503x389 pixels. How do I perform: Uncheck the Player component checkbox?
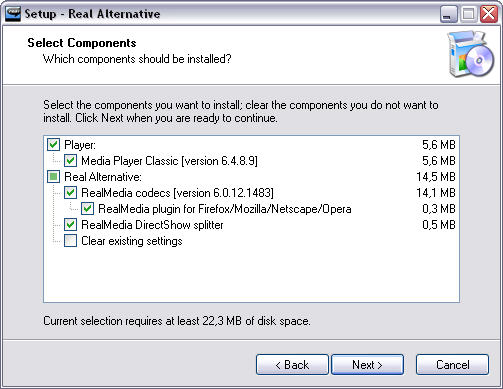pyautogui.click(x=53, y=145)
